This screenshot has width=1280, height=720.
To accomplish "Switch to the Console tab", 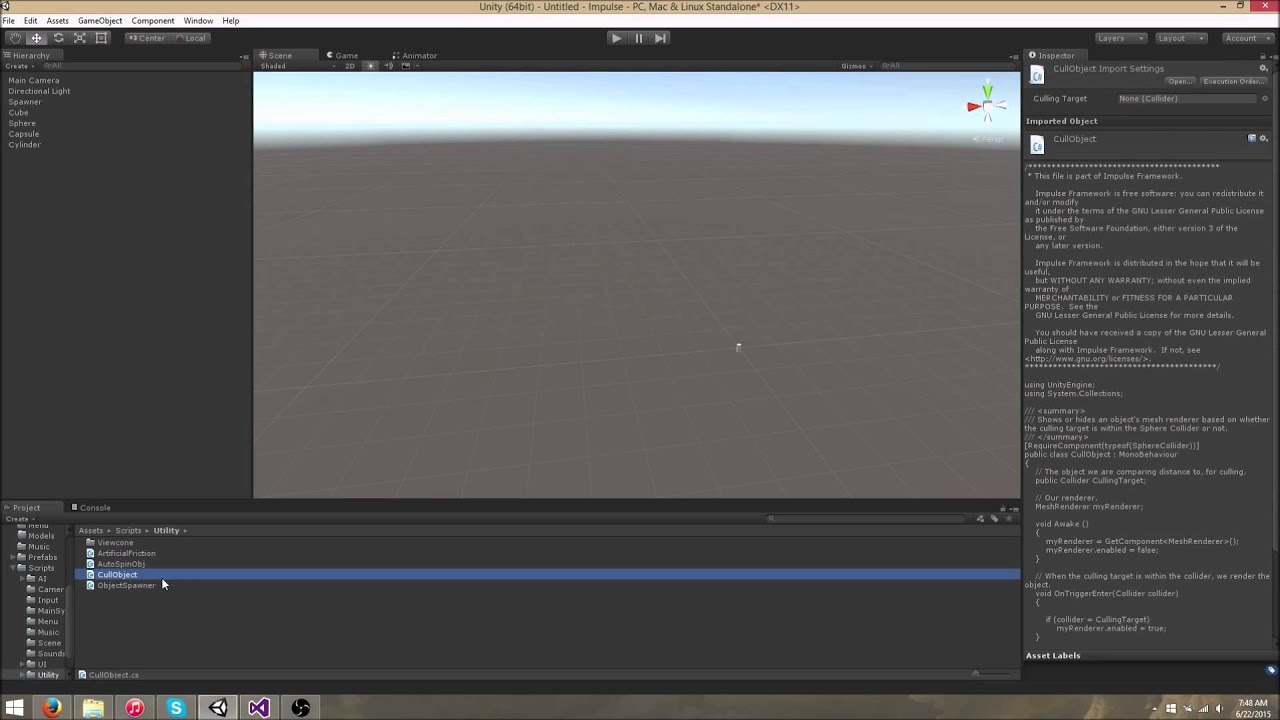I will 90,507.
